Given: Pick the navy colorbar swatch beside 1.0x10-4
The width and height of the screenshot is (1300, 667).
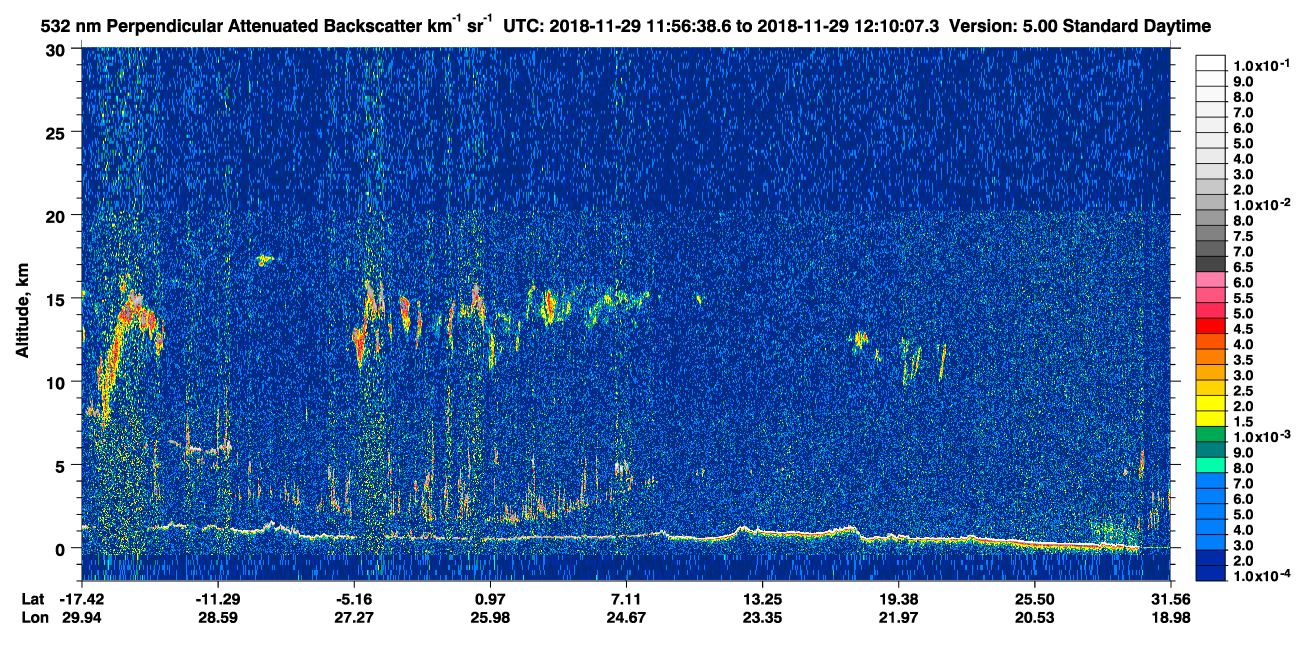Looking at the screenshot, I should (1211, 574).
